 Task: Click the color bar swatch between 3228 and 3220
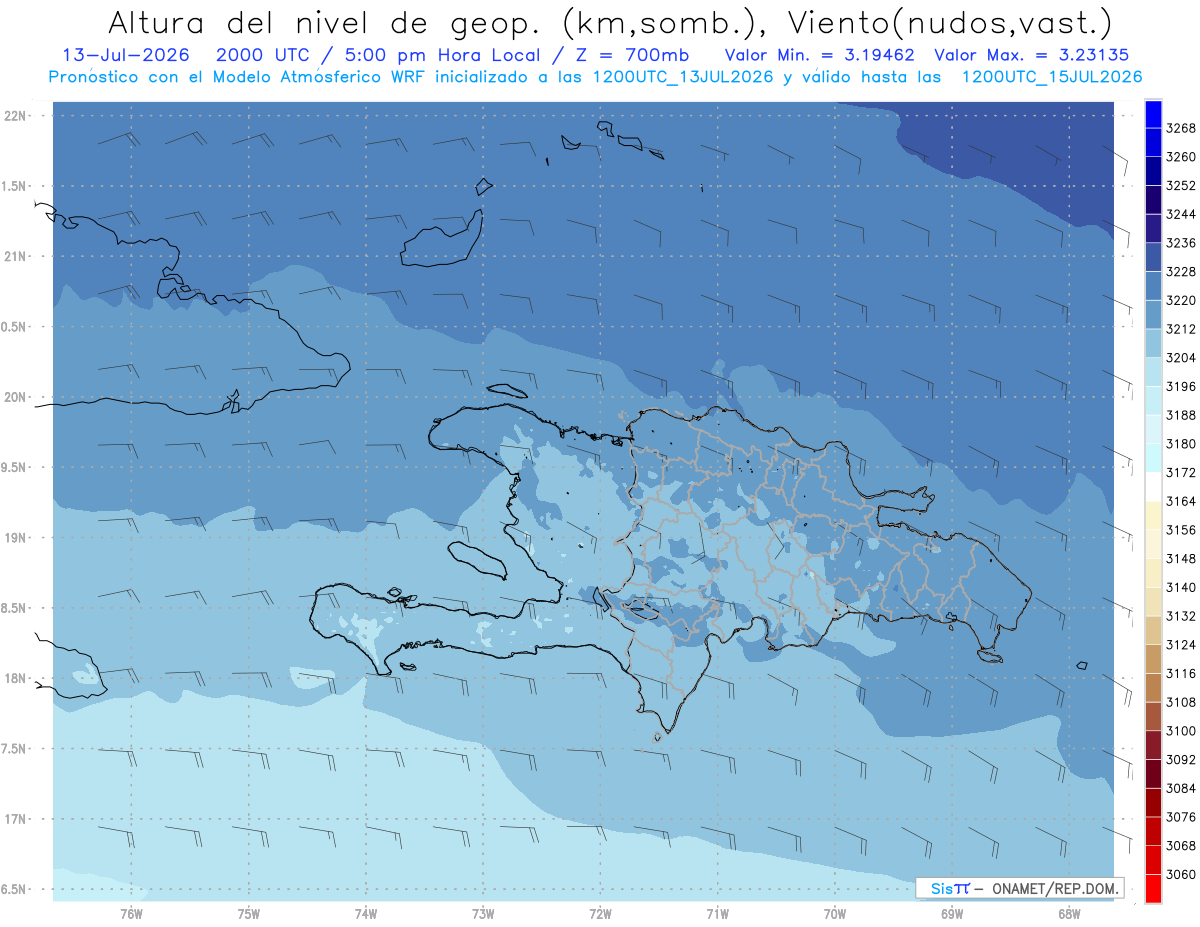pyautogui.click(x=1153, y=285)
